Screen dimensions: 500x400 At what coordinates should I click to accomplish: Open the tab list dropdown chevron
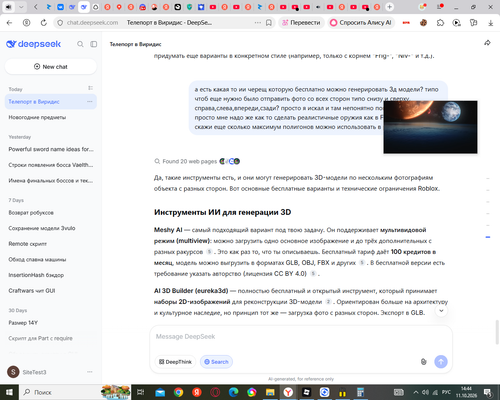click(x=21, y=7)
